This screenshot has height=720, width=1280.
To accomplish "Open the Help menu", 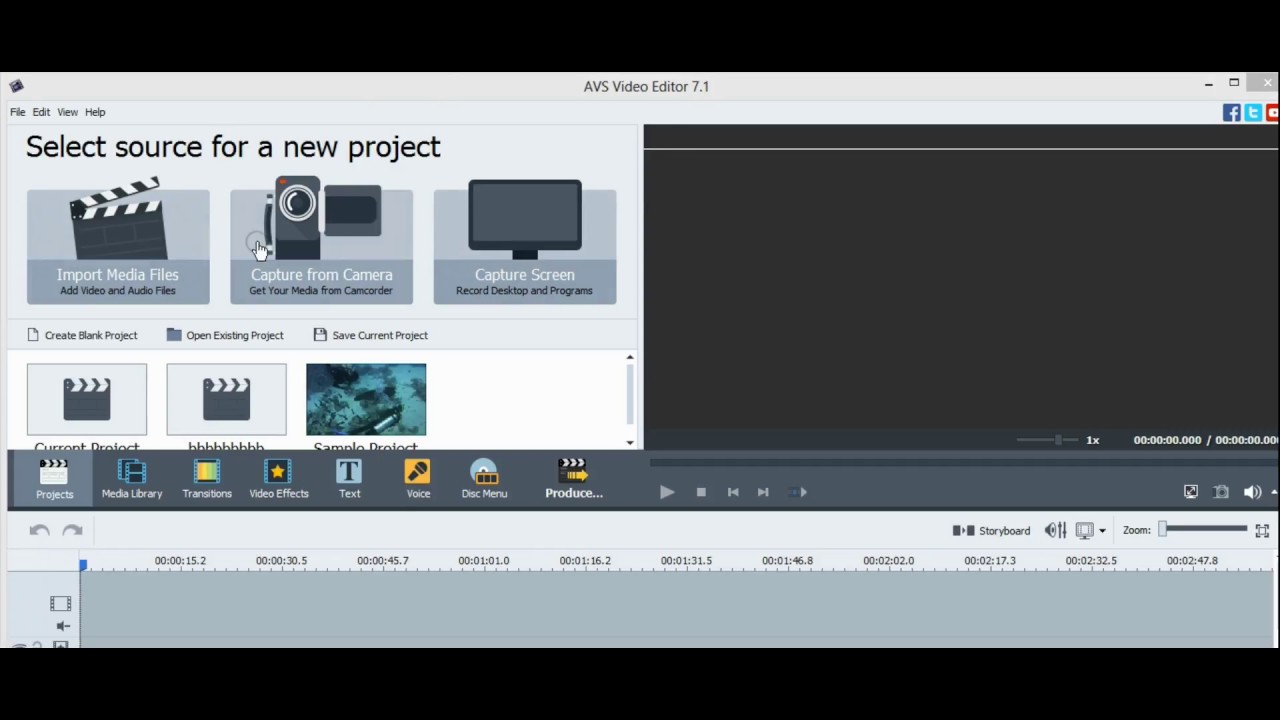I will (x=95, y=112).
